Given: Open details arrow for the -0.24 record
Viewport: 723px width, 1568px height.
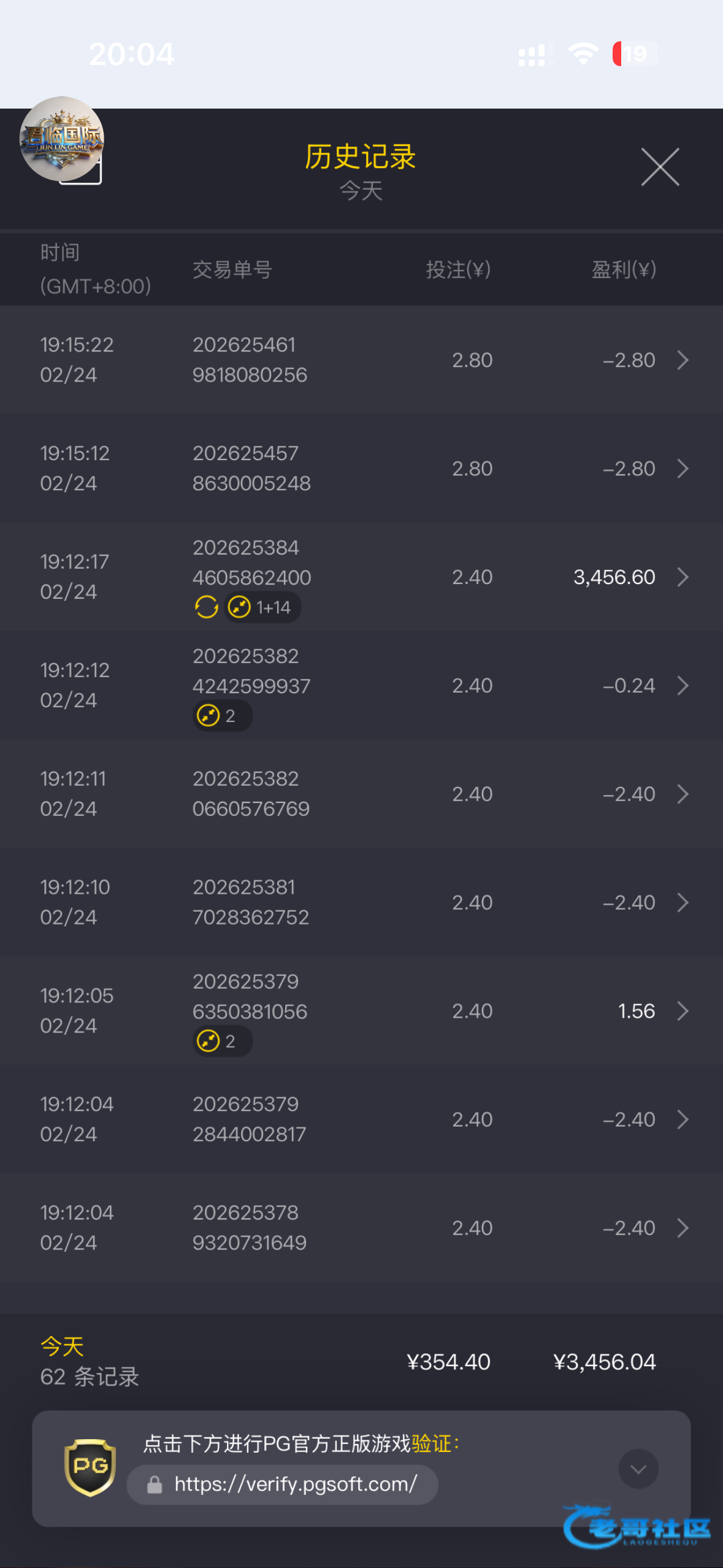Looking at the screenshot, I should (x=683, y=686).
